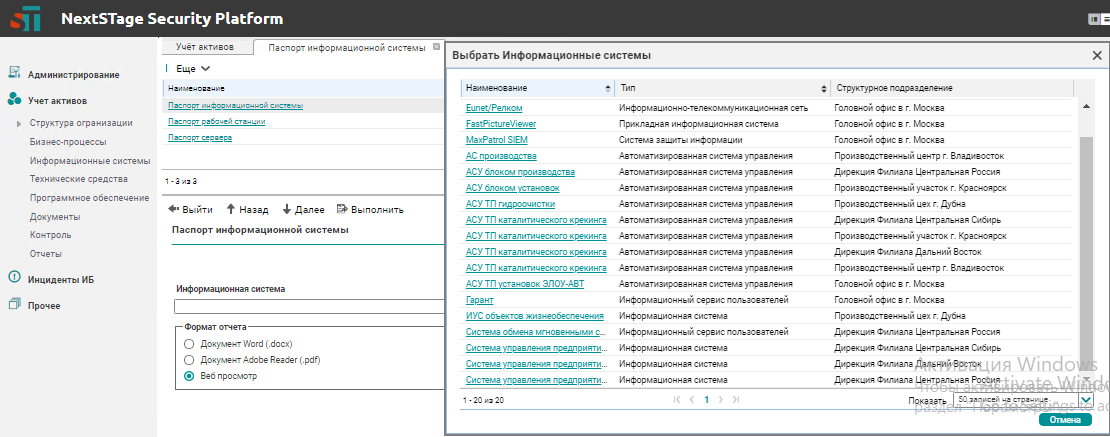The width and height of the screenshot is (1110, 437).
Task: Expand the Структура организации tree node
Action: pos(19,123)
